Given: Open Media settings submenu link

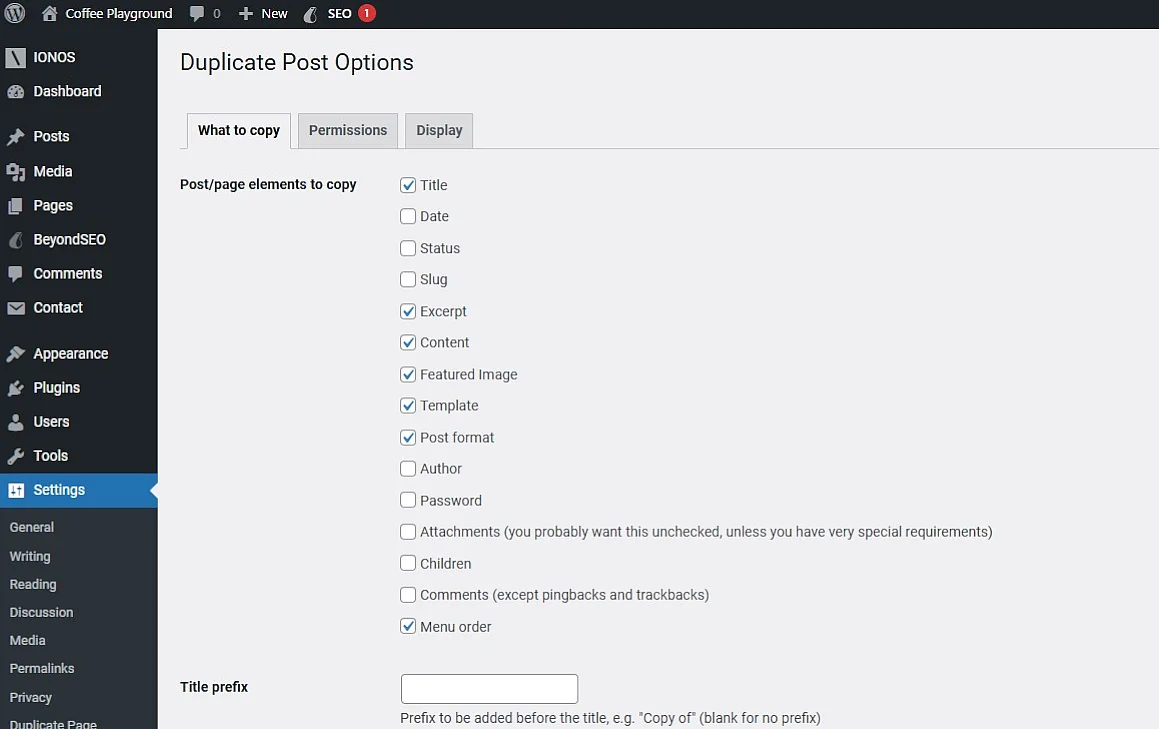Looking at the screenshot, I should [27, 640].
